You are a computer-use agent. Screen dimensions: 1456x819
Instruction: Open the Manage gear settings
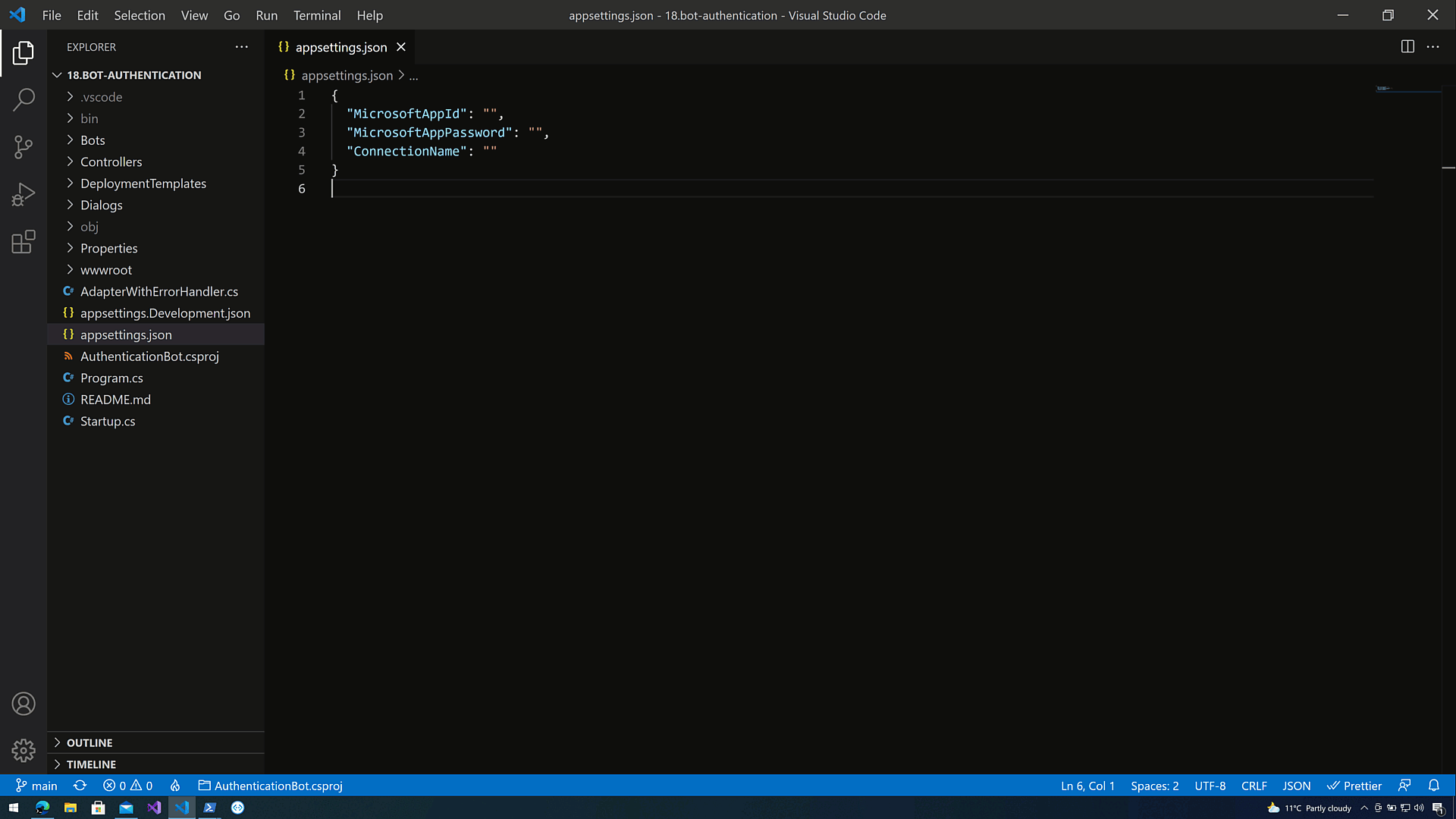pos(24,750)
